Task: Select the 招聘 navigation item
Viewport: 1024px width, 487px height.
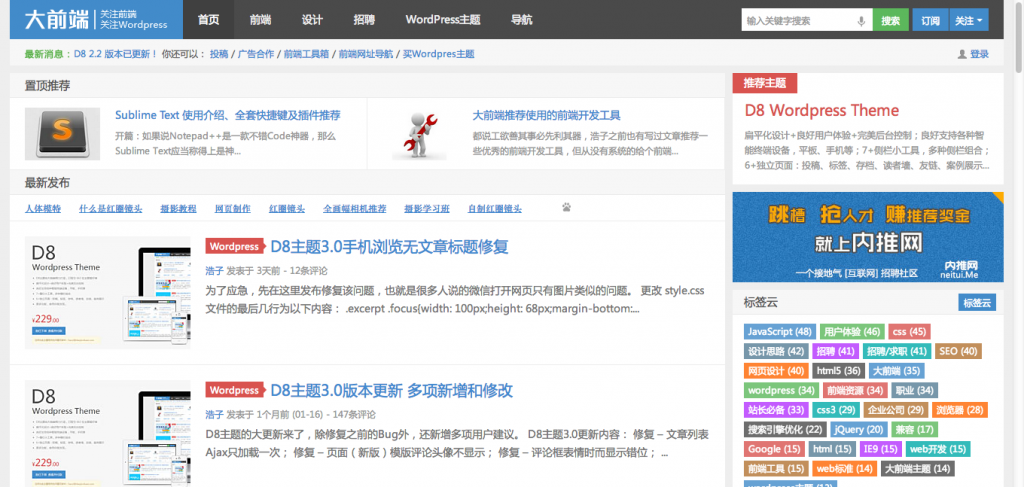Action: coord(364,20)
